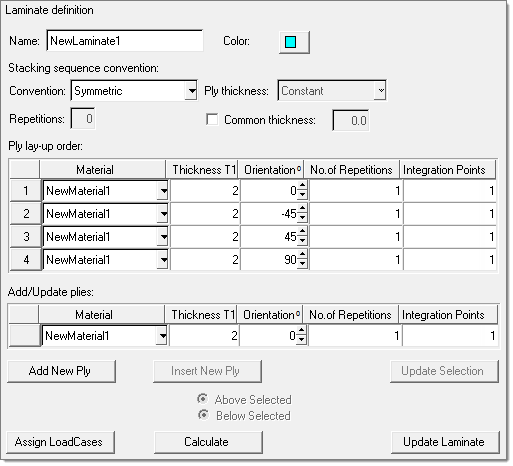Image resolution: width=513 pixels, height=466 pixels.
Task: Click the Common thickness value field
Action: tap(351, 120)
